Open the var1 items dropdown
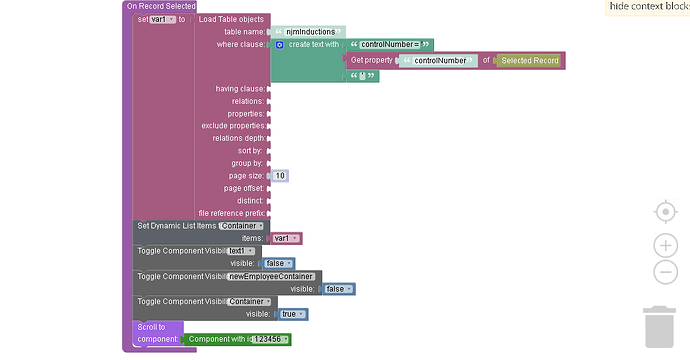This screenshot has height=360, width=690. [x=286, y=239]
